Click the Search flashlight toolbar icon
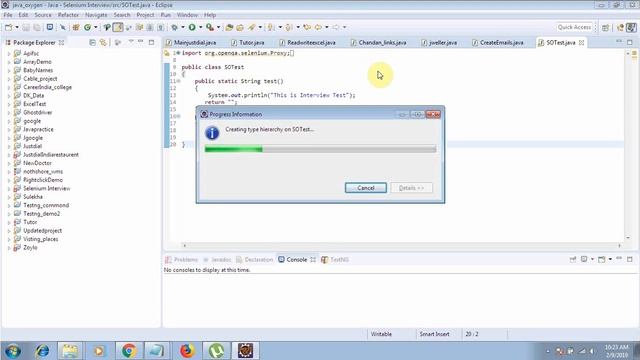Screen dimensions: 640x360 (x=252, y=27)
